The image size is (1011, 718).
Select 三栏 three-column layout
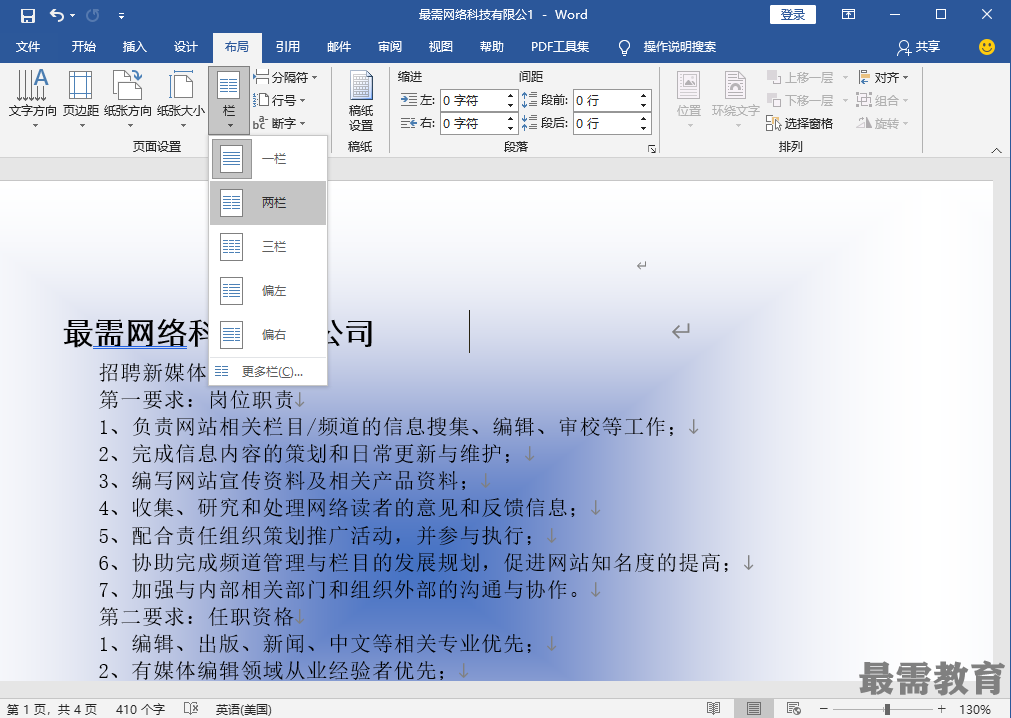(x=268, y=246)
